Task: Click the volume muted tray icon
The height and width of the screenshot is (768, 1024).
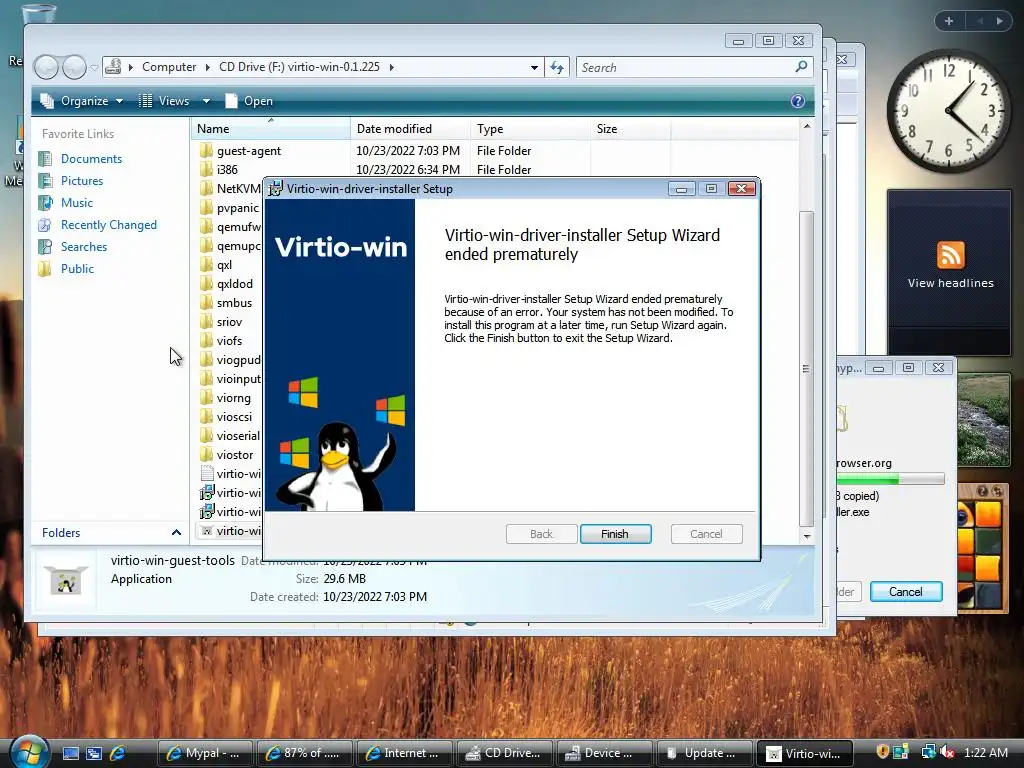Action: [948, 752]
